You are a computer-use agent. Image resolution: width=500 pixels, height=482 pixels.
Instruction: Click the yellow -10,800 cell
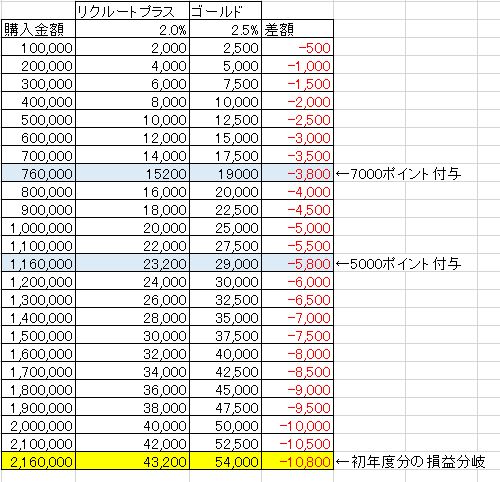(297, 461)
